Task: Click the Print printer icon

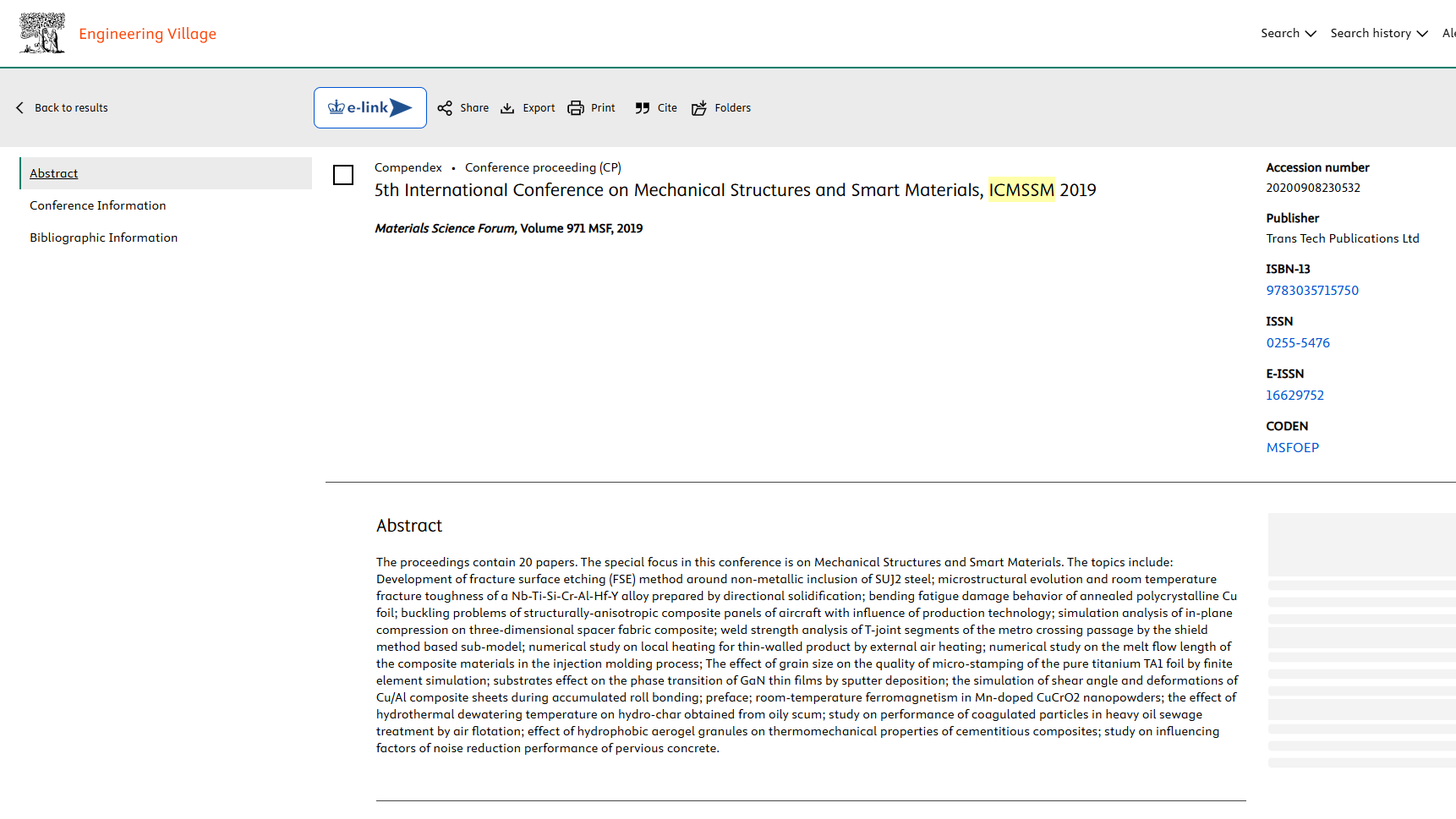Action: tap(576, 108)
